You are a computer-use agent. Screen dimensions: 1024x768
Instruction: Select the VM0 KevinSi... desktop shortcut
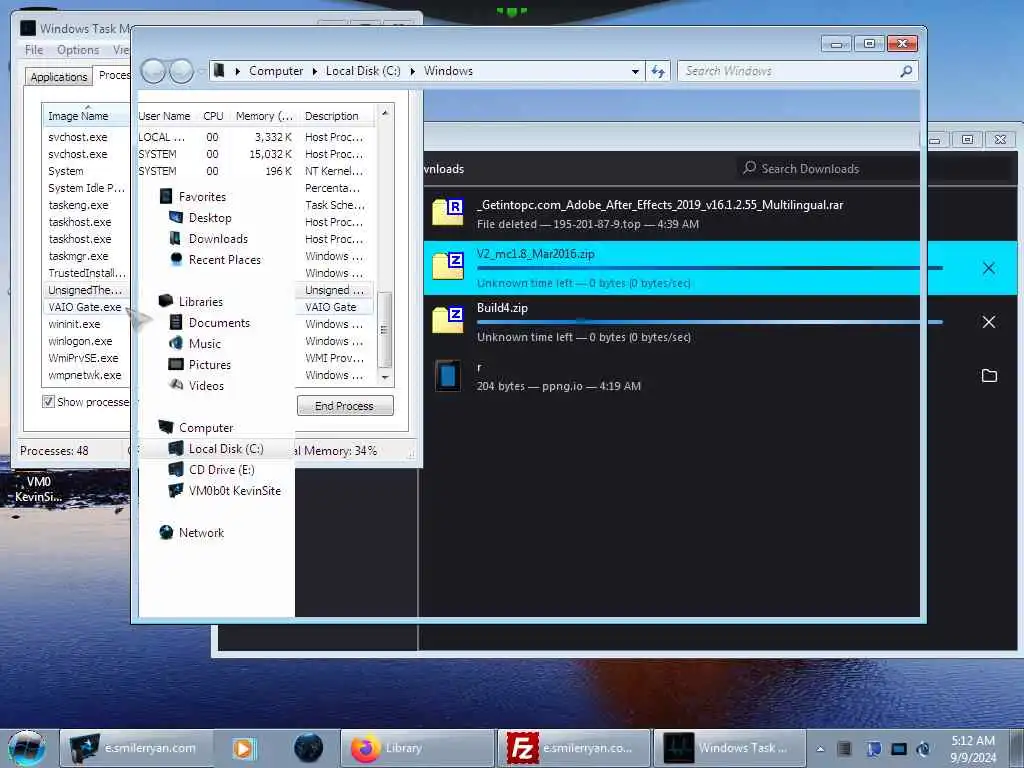click(39, 489)
